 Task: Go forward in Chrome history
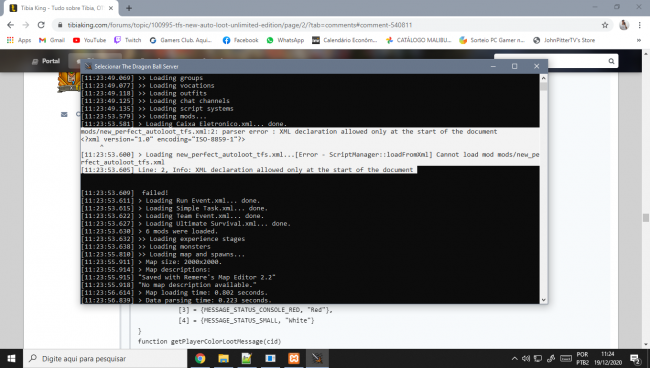point(26,25)
